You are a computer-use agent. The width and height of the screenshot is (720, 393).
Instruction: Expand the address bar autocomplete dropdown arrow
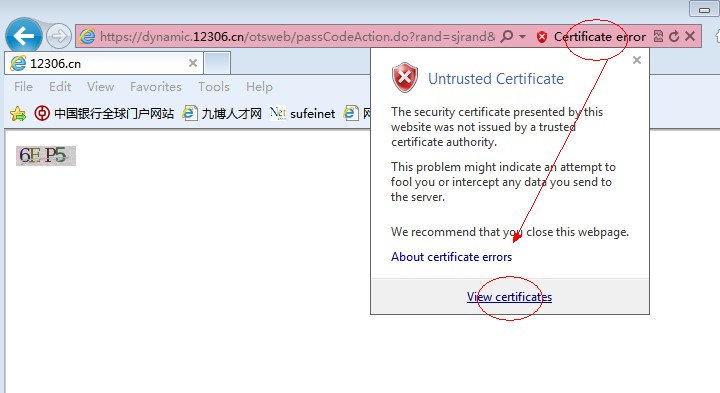click(x=523, y=36)
